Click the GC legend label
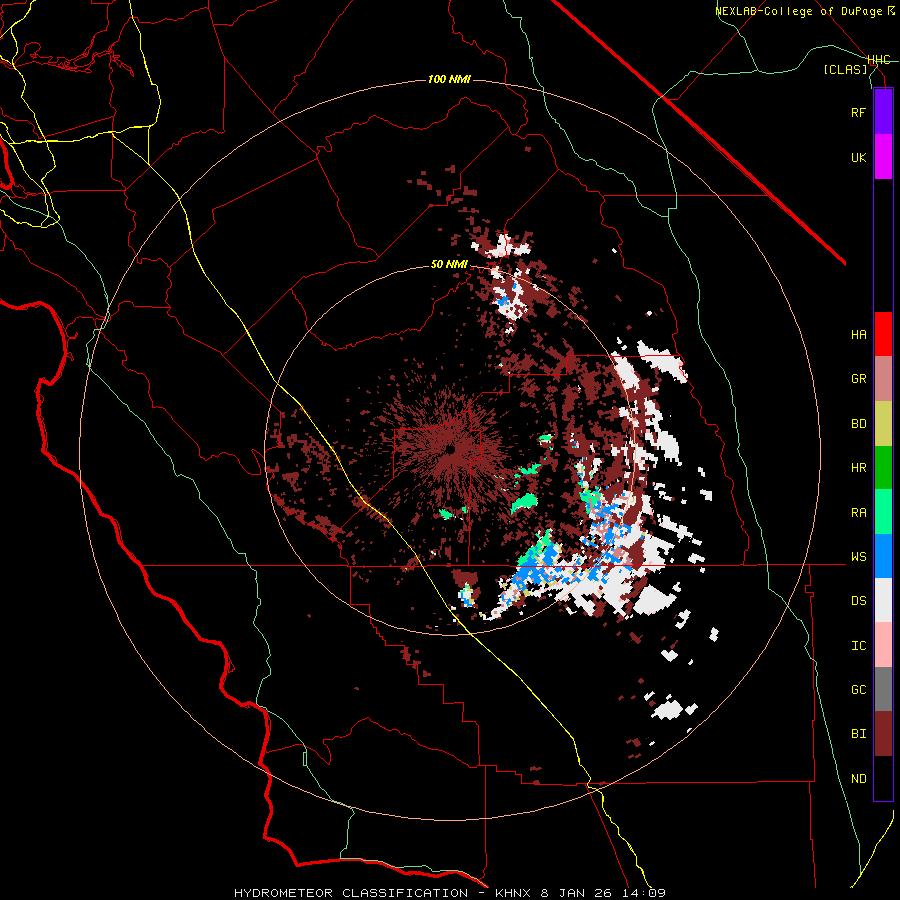900x900 pixels. click(858, 690)
